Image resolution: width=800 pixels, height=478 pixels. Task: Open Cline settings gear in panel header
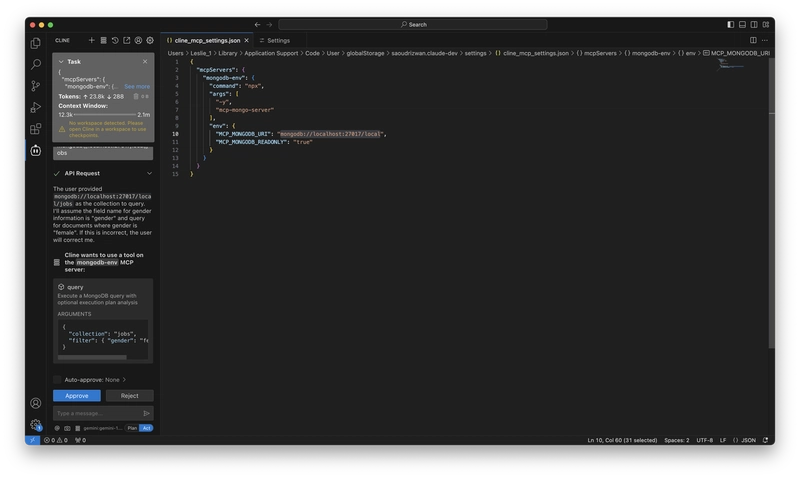(150, 40)
